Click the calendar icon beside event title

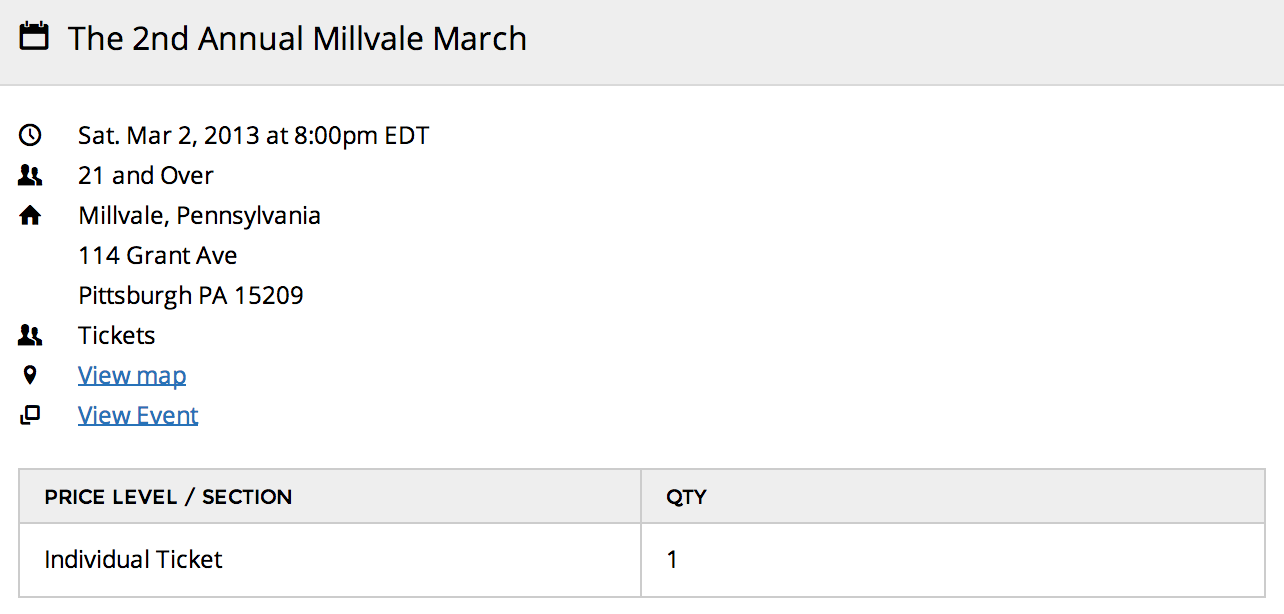(x=35, y=38)
